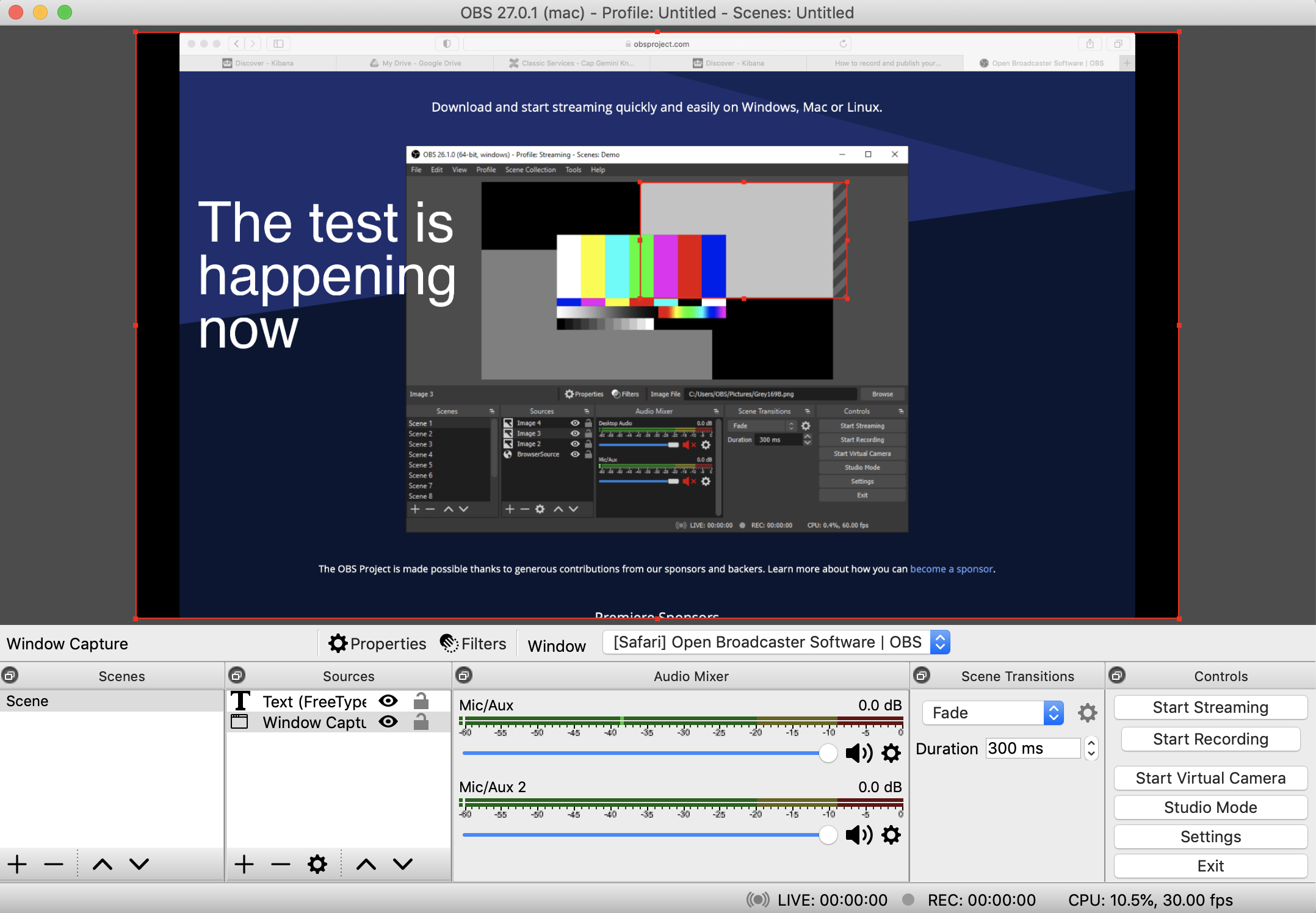Click the obsproject.com address bar in preview

point(657,44)
